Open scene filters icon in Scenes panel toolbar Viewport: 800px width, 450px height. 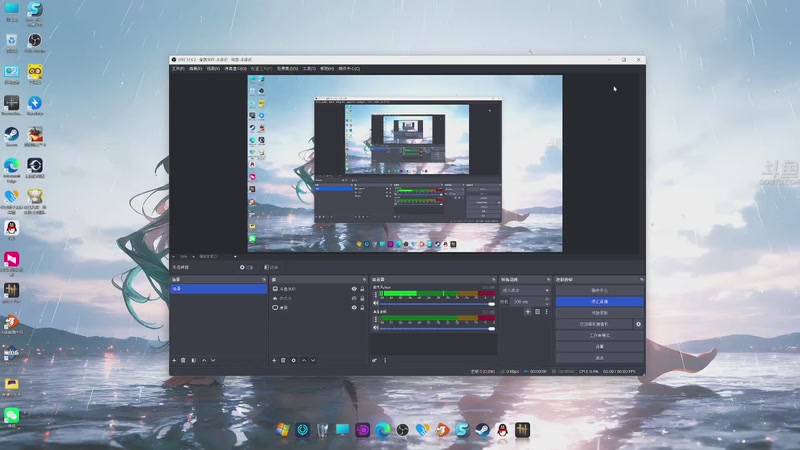pos(194,360)
